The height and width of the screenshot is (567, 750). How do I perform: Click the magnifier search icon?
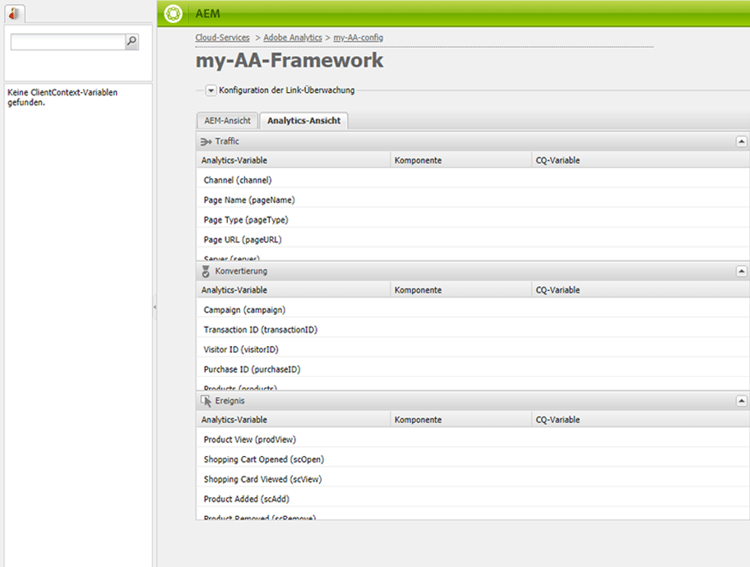[x=132, y=42]
